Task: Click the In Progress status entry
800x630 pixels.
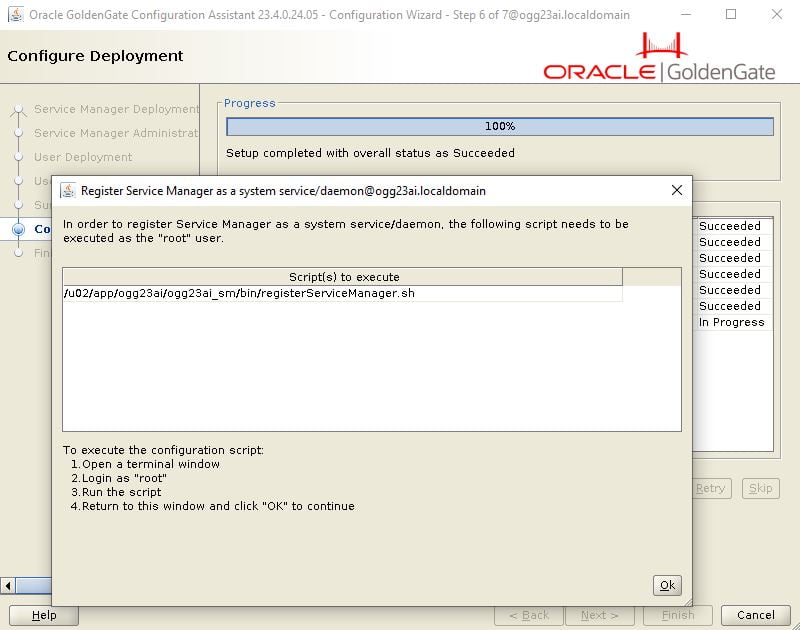Action: click(x=731, y=322)
